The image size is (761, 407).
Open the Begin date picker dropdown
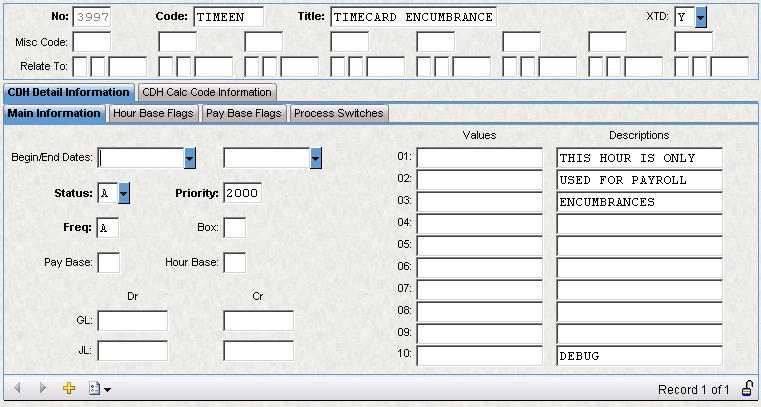[x=189, y=158]
